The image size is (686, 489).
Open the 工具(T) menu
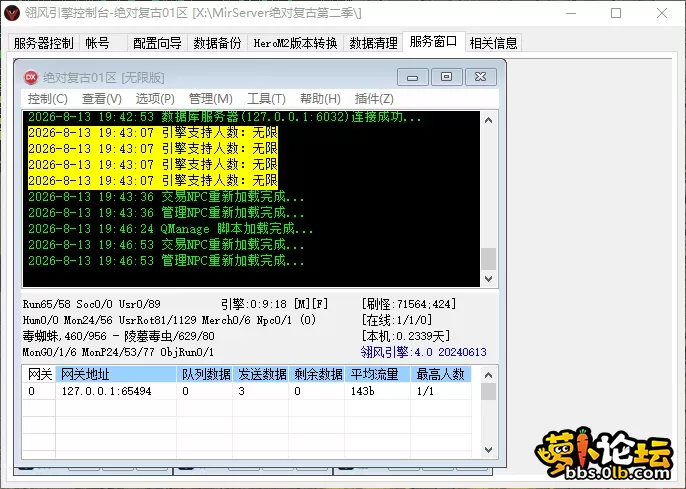coord(266,99)
